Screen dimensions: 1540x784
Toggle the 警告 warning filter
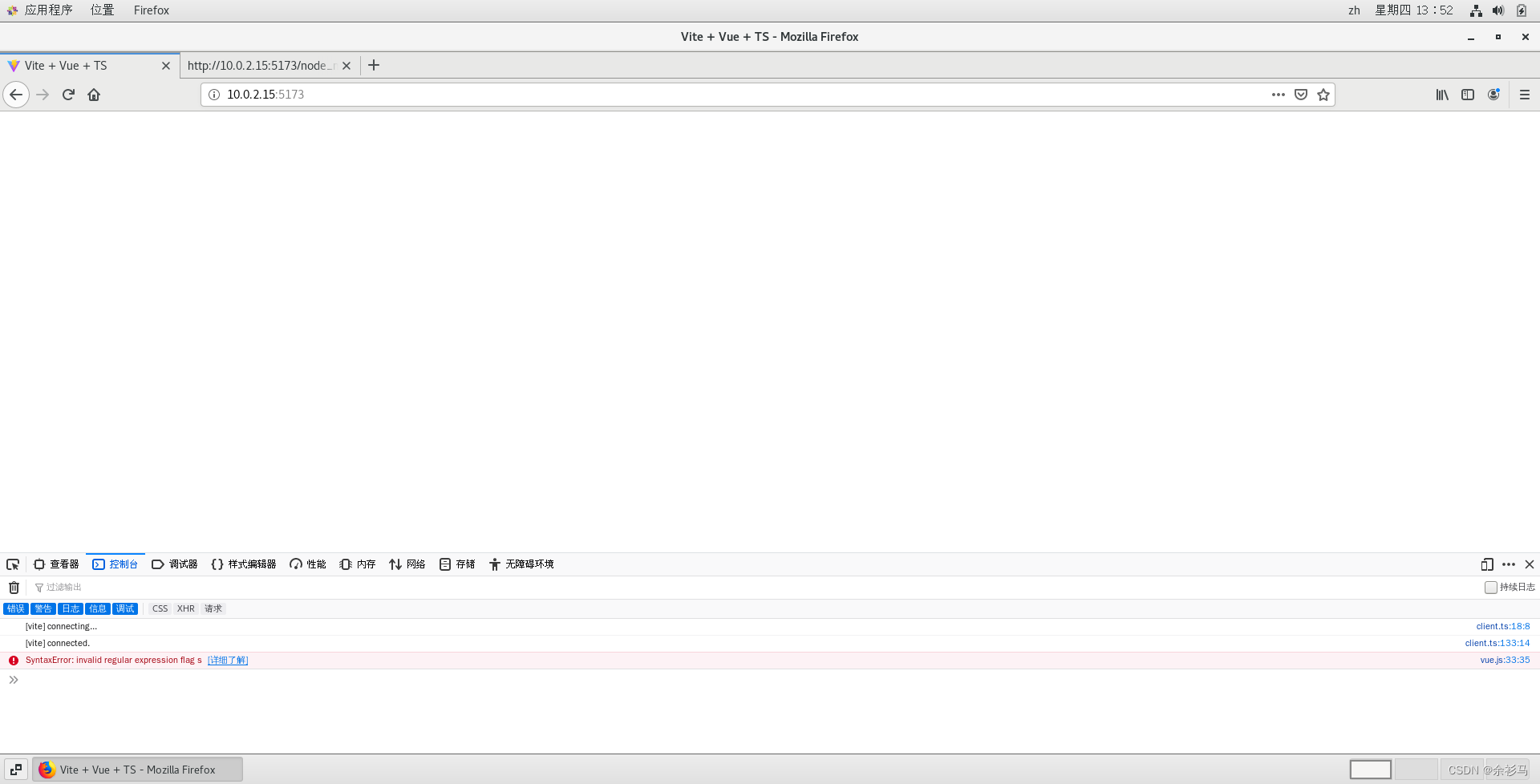click(x=43, y=609)
